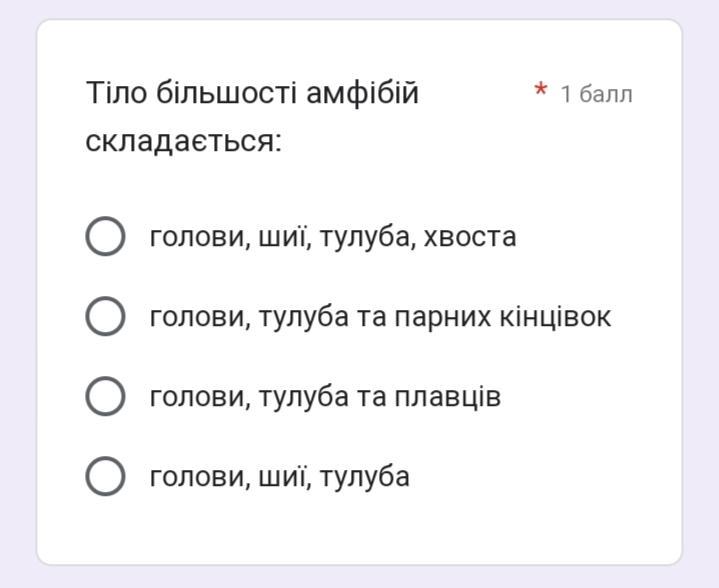Choose radio circle beside 'голови, тулуба та парних кінцівок'
The image size is (719, 588).
pyautogui.click(x=105, y=316)
